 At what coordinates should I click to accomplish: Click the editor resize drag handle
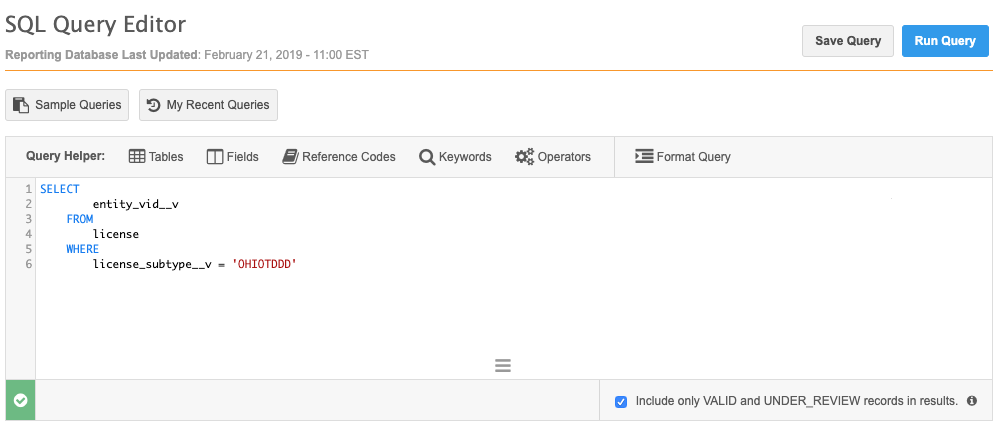click(503, 366)
